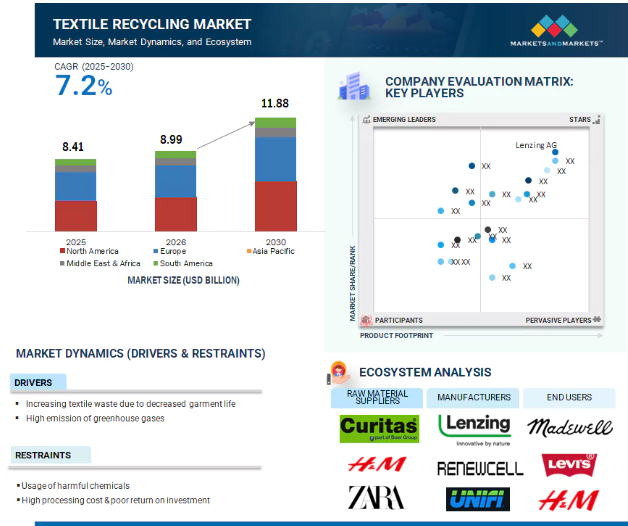Click the Middle East & Africa gray legend marker
The image size is (628, 526).
click(x=62, y=264)
